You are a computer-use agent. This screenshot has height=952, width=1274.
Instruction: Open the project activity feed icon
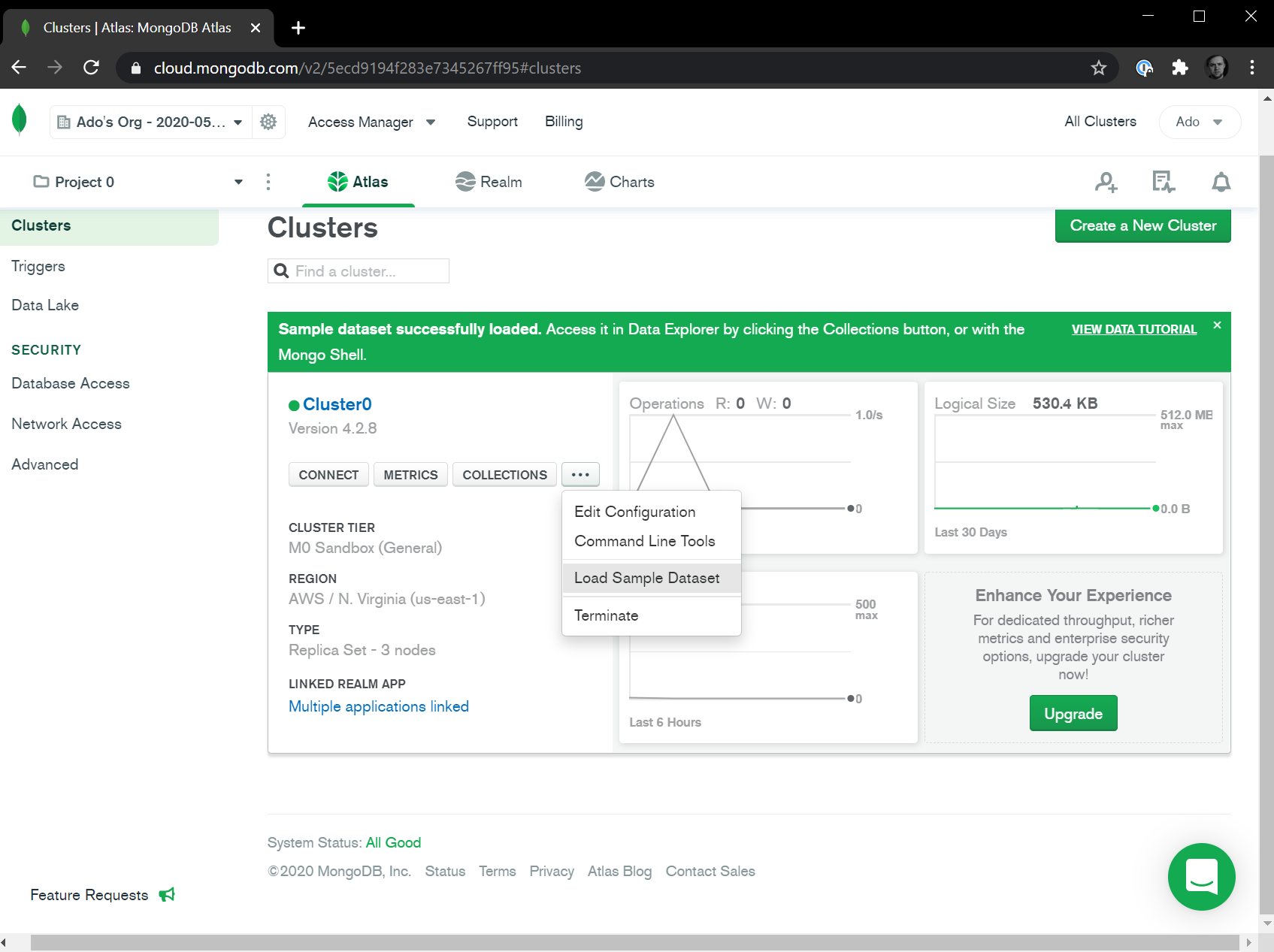coord(1164,182)
